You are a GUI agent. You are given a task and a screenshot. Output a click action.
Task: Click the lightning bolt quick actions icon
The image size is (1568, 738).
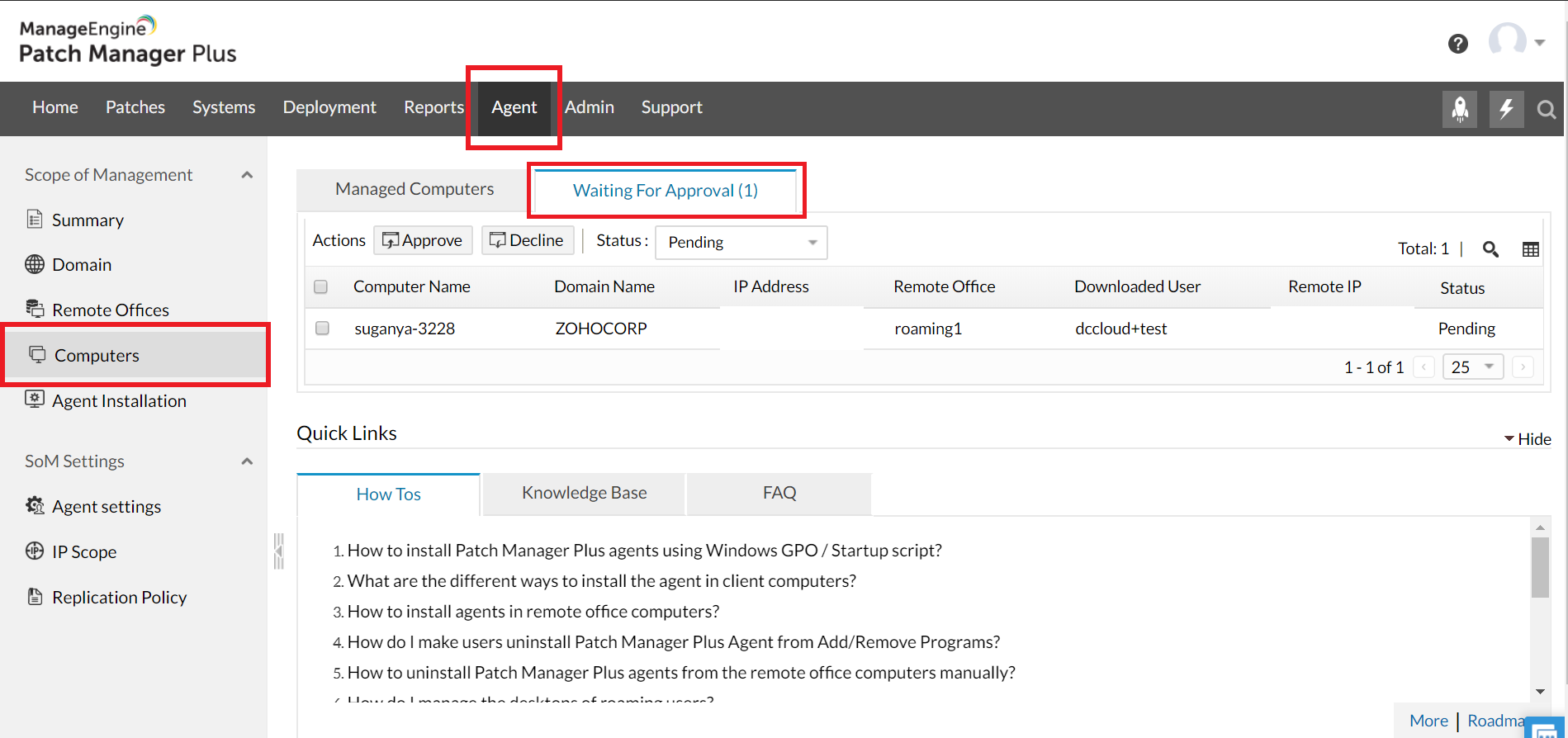(x=1507, y=109)
